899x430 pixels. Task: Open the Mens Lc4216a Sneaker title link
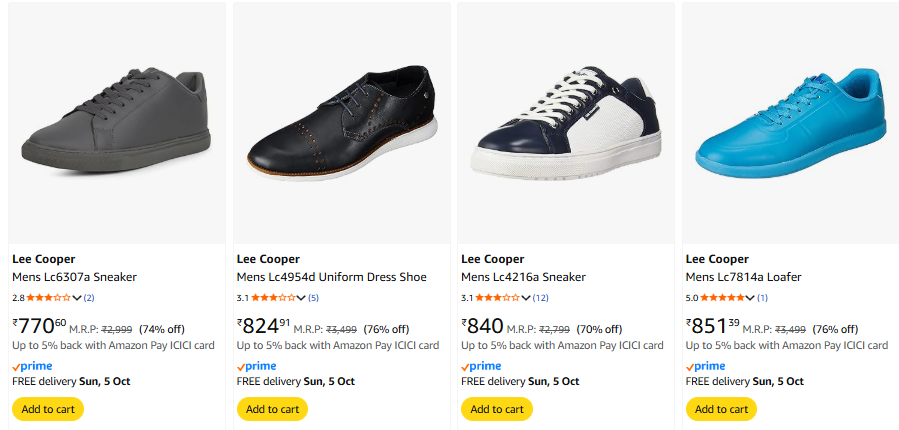point(523,277)
